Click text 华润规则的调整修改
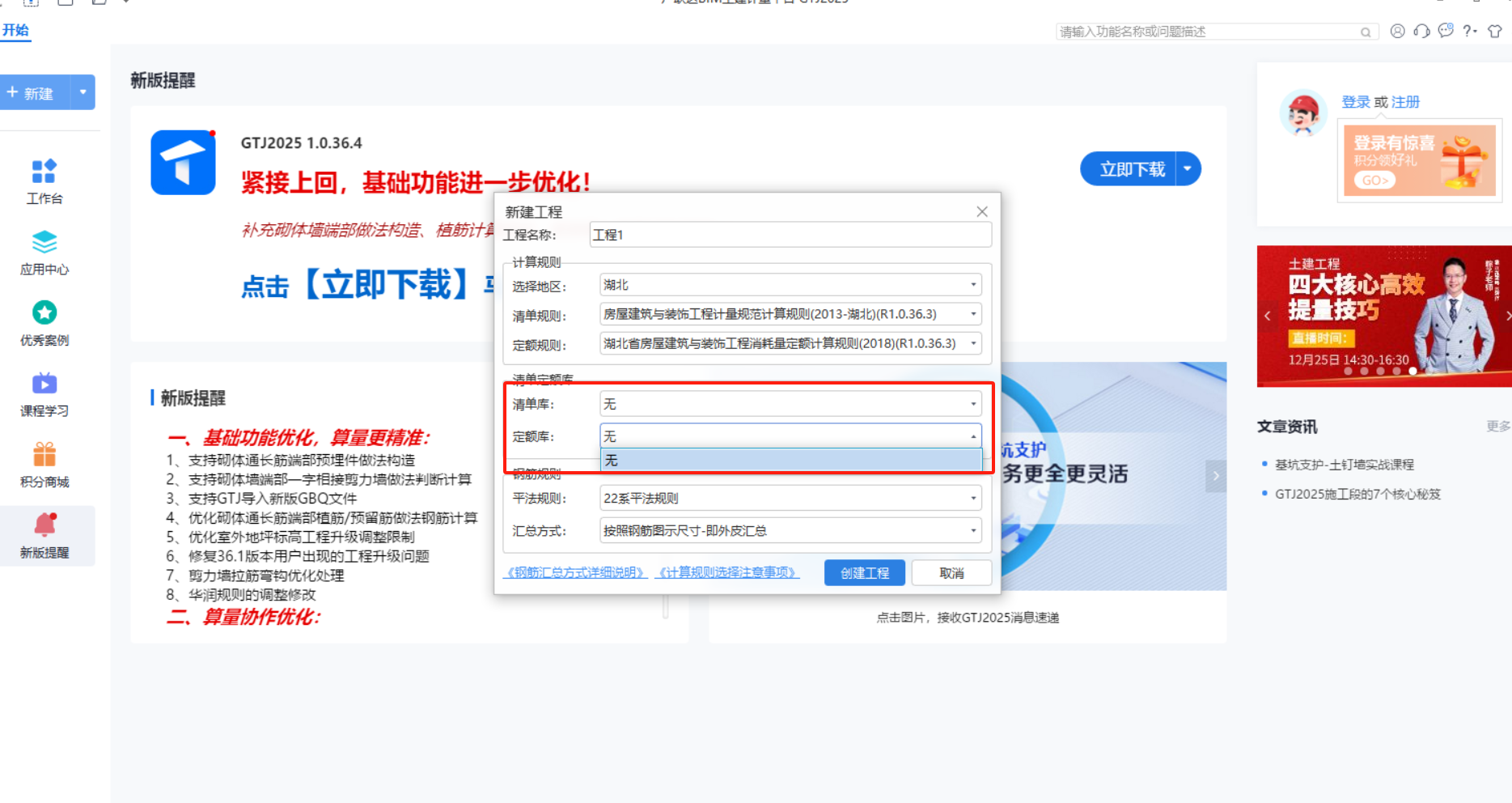Viewport: 1512px width, 803px height. [x=252, y=594]
